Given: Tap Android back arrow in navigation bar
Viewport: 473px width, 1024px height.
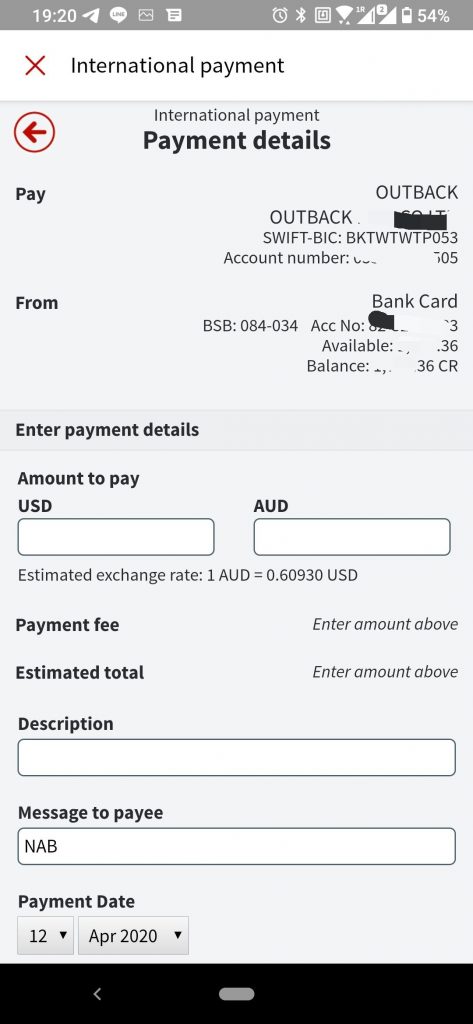Looking at the screenshot, I should pos(97,994).
